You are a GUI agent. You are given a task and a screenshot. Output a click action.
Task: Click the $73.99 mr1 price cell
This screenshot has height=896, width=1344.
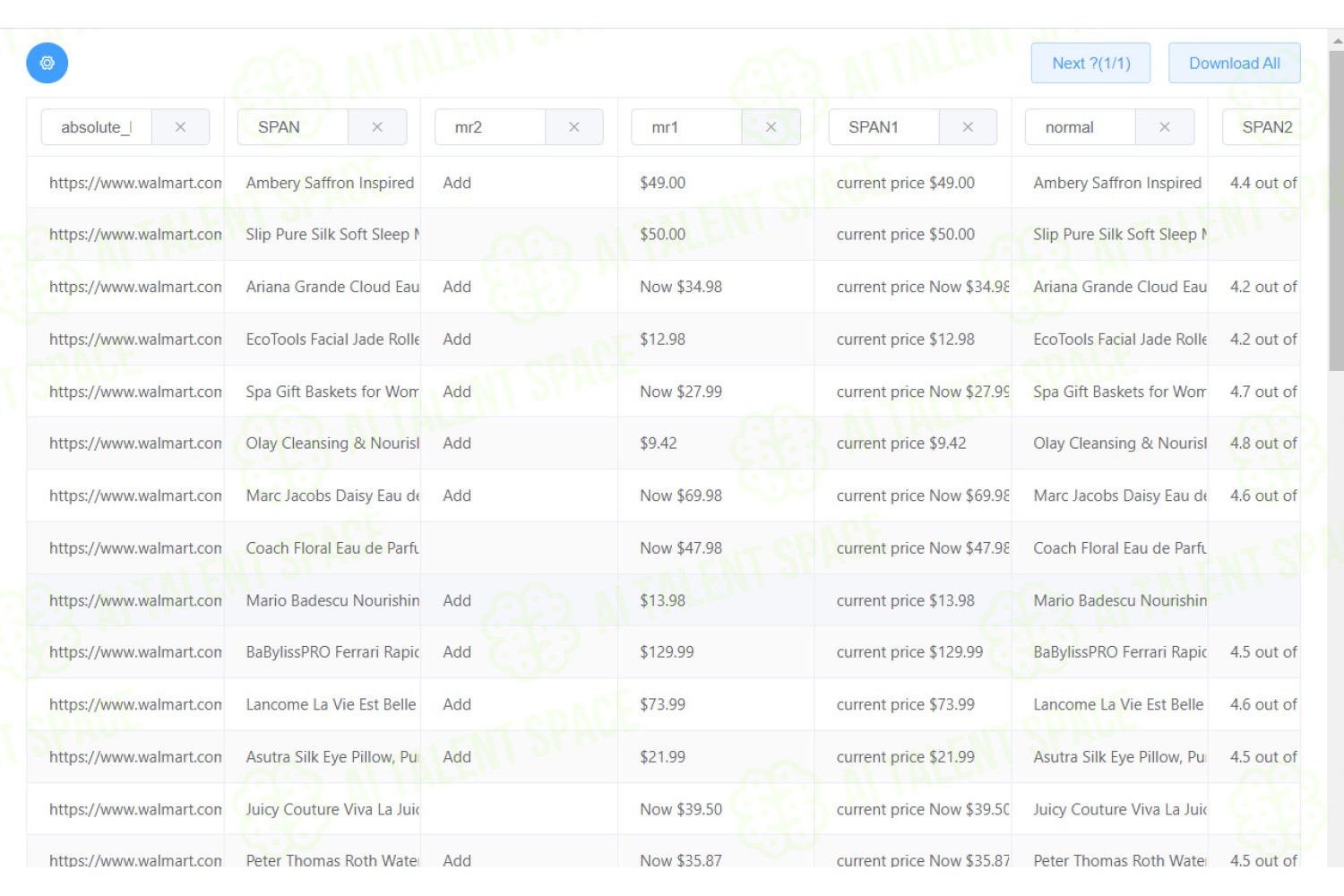[716, 705]
